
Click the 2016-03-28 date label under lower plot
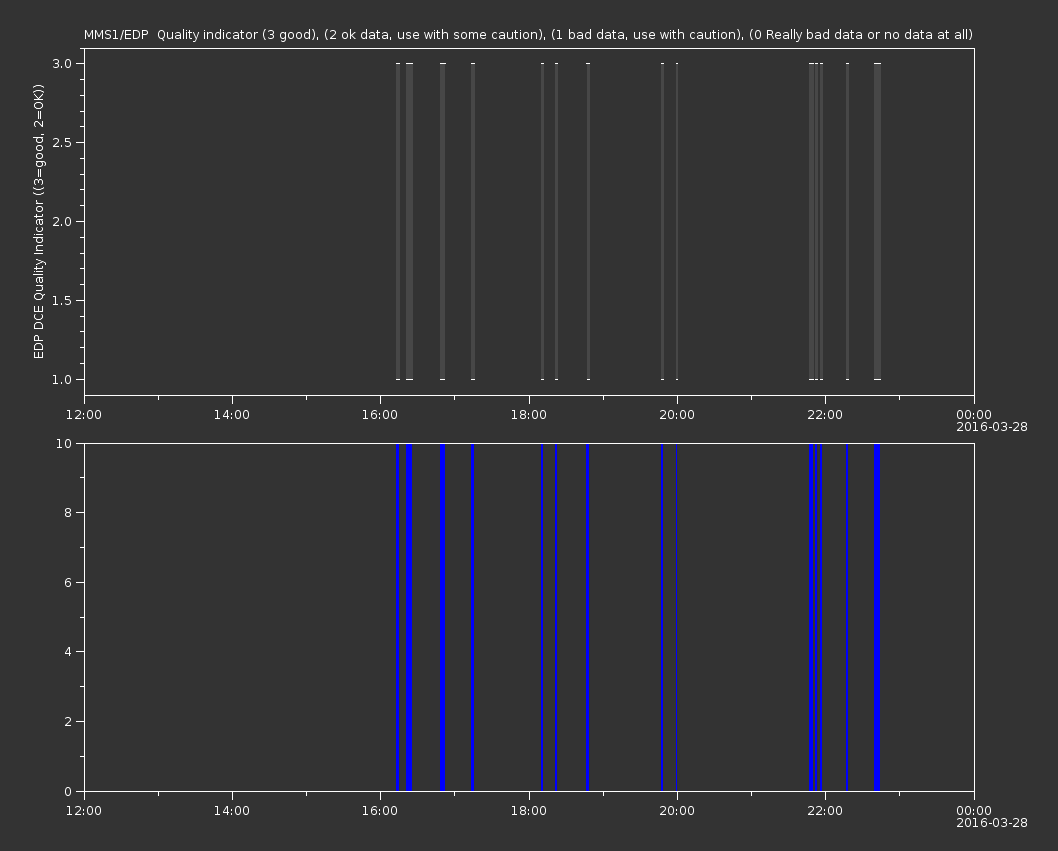tap(992, 823)
